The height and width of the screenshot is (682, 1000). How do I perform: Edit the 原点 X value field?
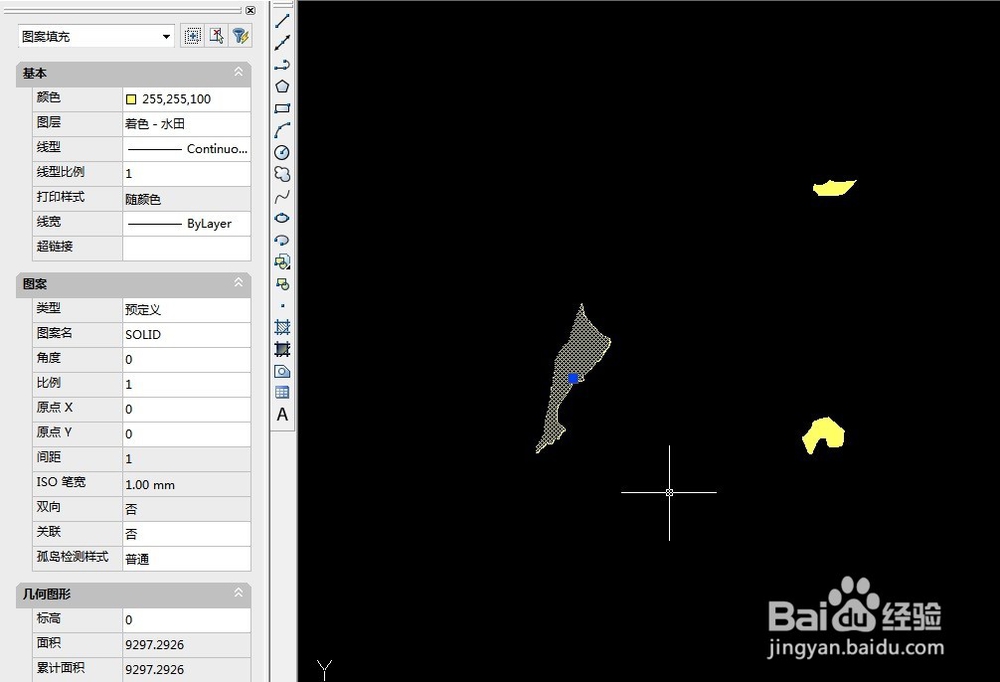click(186, 409)
